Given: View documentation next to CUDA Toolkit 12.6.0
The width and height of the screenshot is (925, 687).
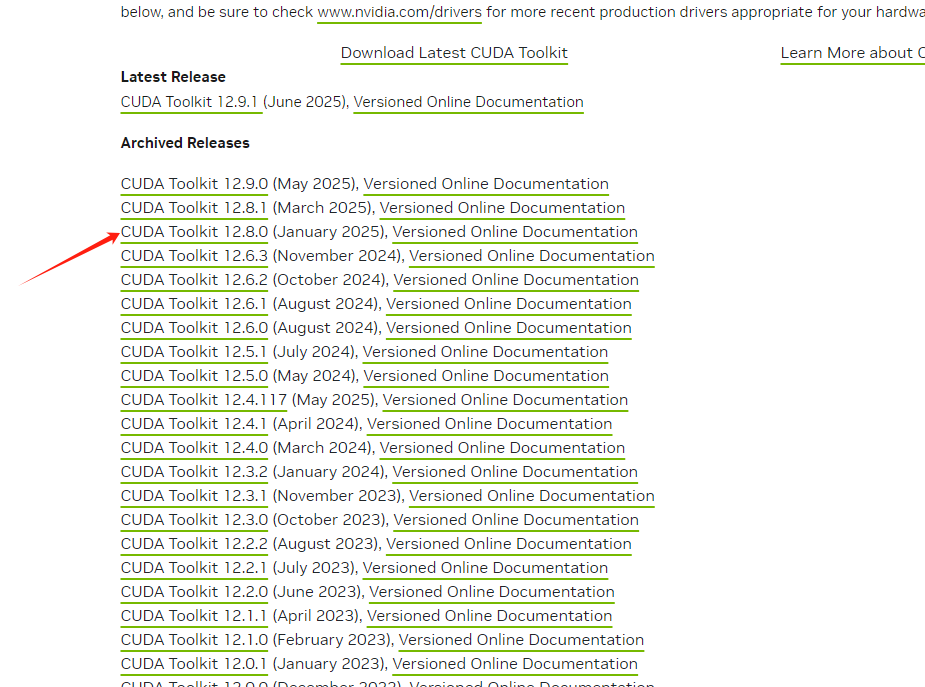Looking at the screenshot, I should (509, 327).
